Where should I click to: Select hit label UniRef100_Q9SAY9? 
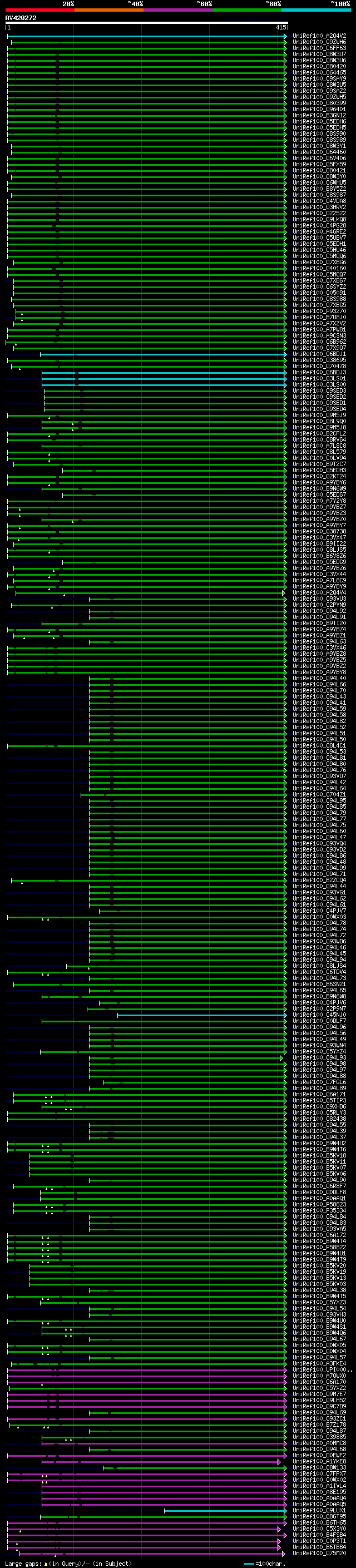[x=319, y=78]
